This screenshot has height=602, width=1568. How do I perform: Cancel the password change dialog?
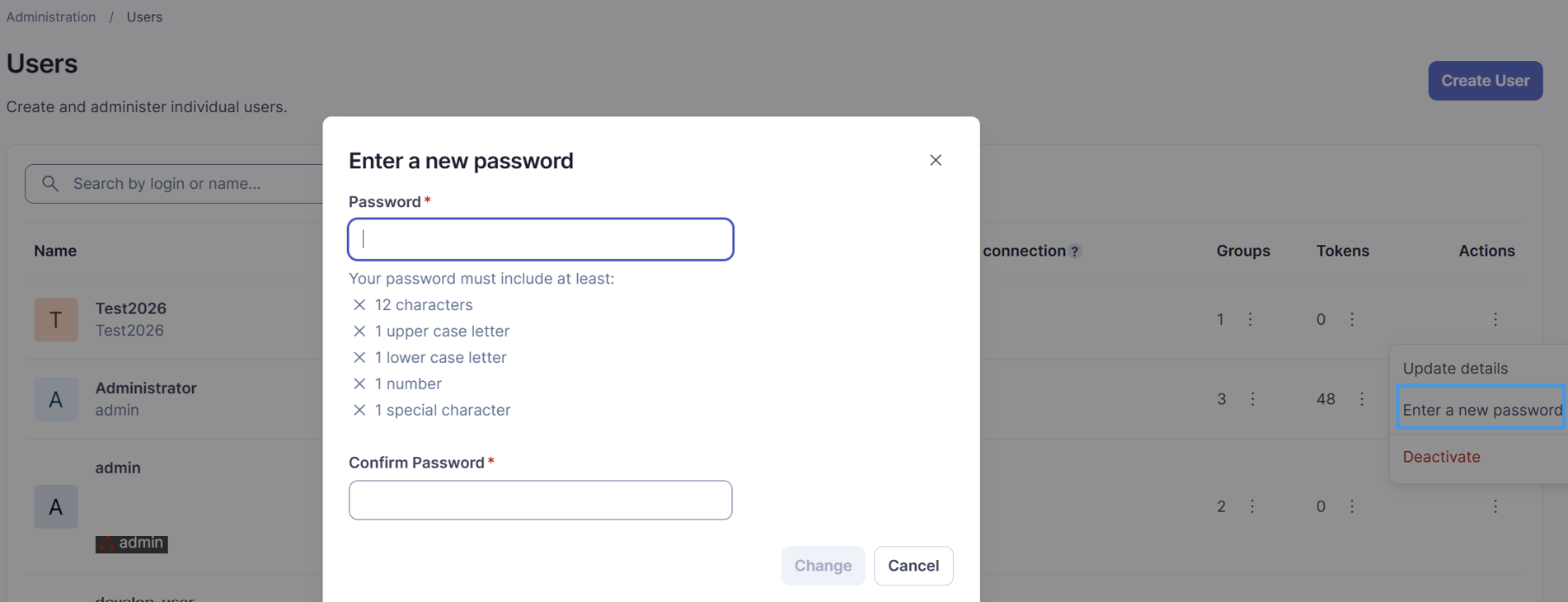click(x=913, y=566)
